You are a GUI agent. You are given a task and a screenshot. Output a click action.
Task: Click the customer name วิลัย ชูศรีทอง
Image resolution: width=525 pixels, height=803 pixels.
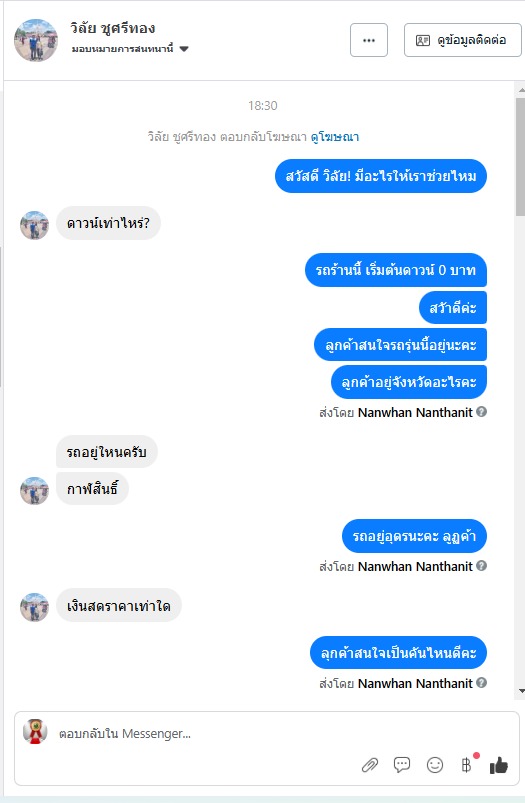tap(113, 28)
